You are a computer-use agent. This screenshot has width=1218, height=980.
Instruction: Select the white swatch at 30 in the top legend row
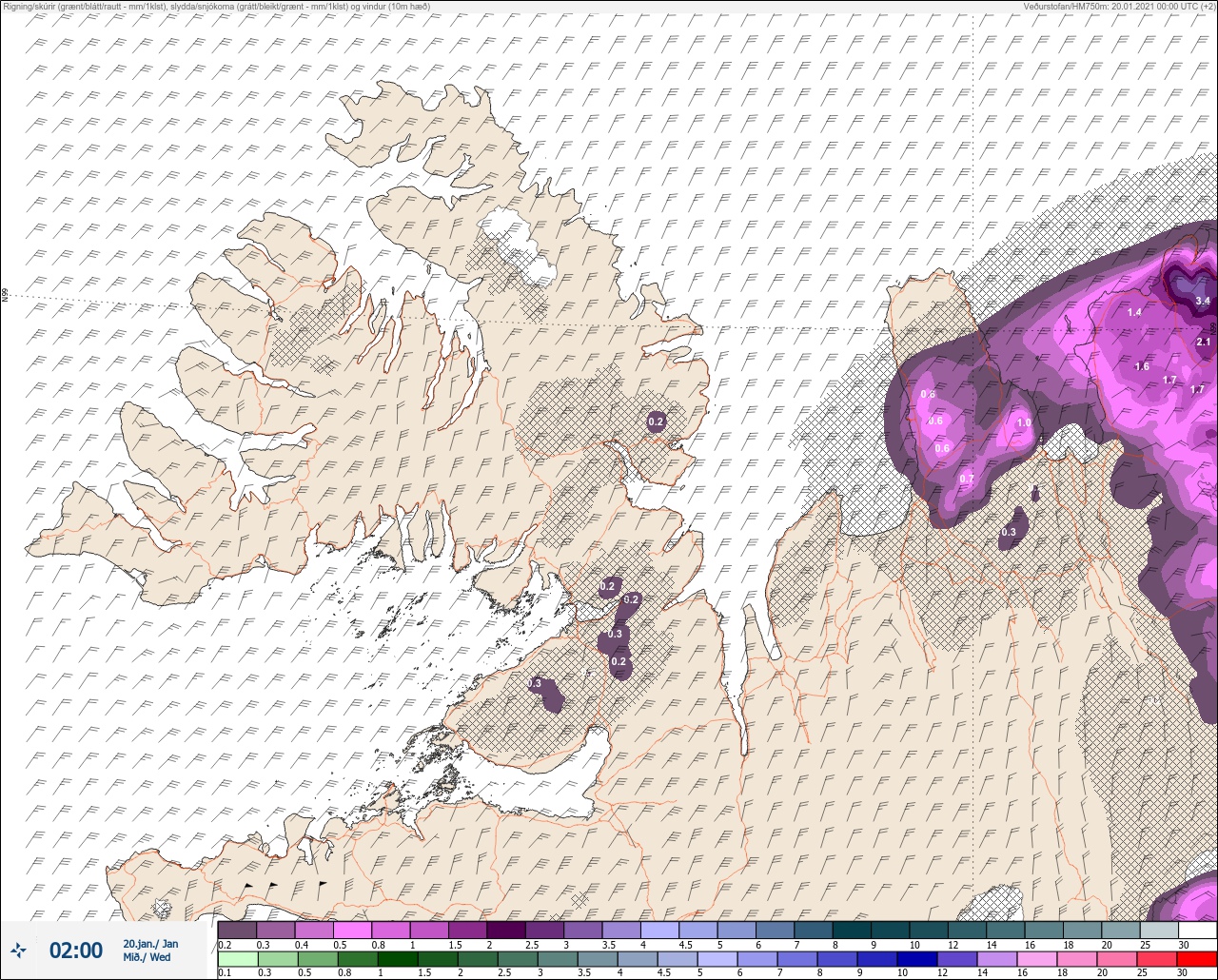(x=1197, y=930)
